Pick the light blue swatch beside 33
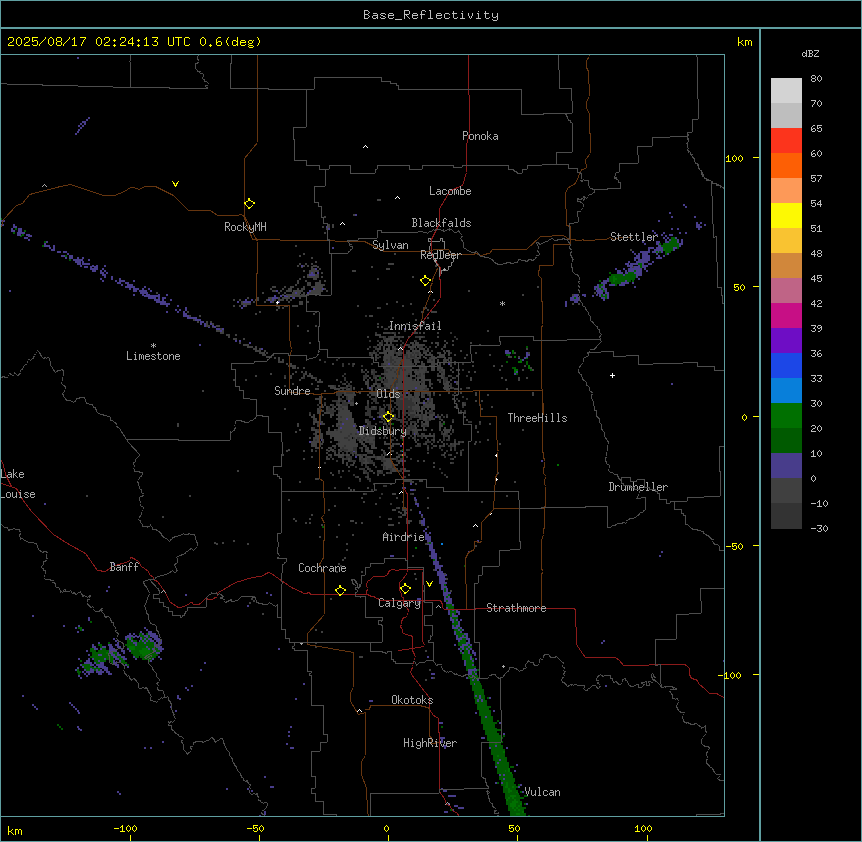Image resolution: width=862 pixels, height=842 pixels. pyautogui.click(x=786, y=390)
